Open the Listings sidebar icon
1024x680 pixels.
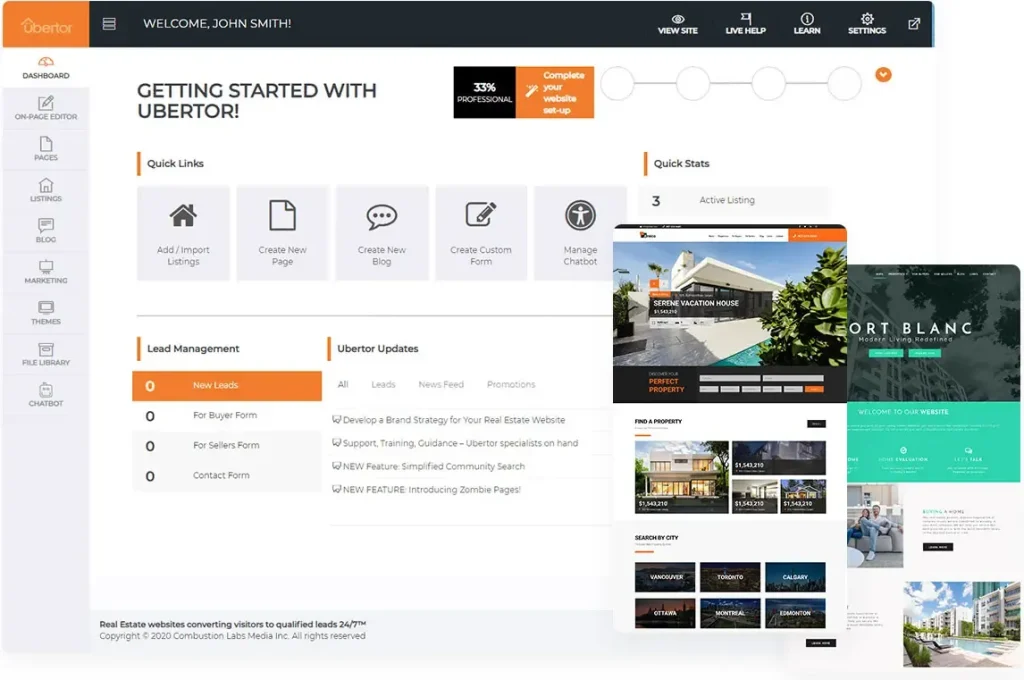pos(47,187)
